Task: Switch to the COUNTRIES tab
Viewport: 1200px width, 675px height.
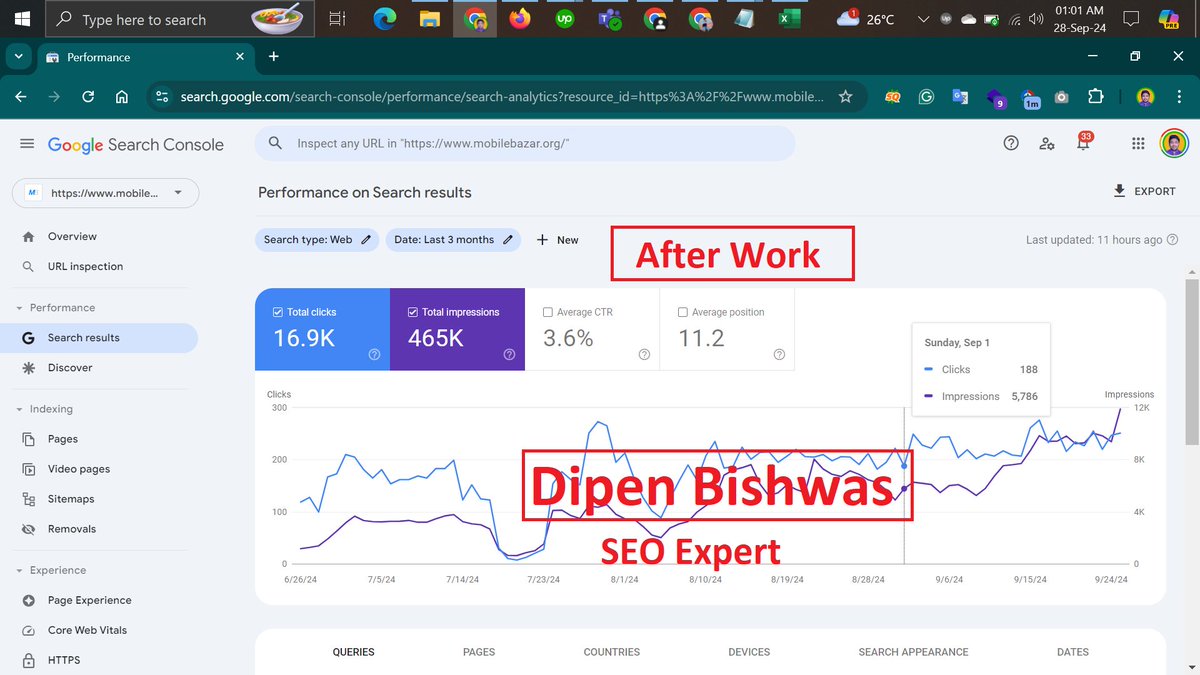Action: (x=612, y=652)
